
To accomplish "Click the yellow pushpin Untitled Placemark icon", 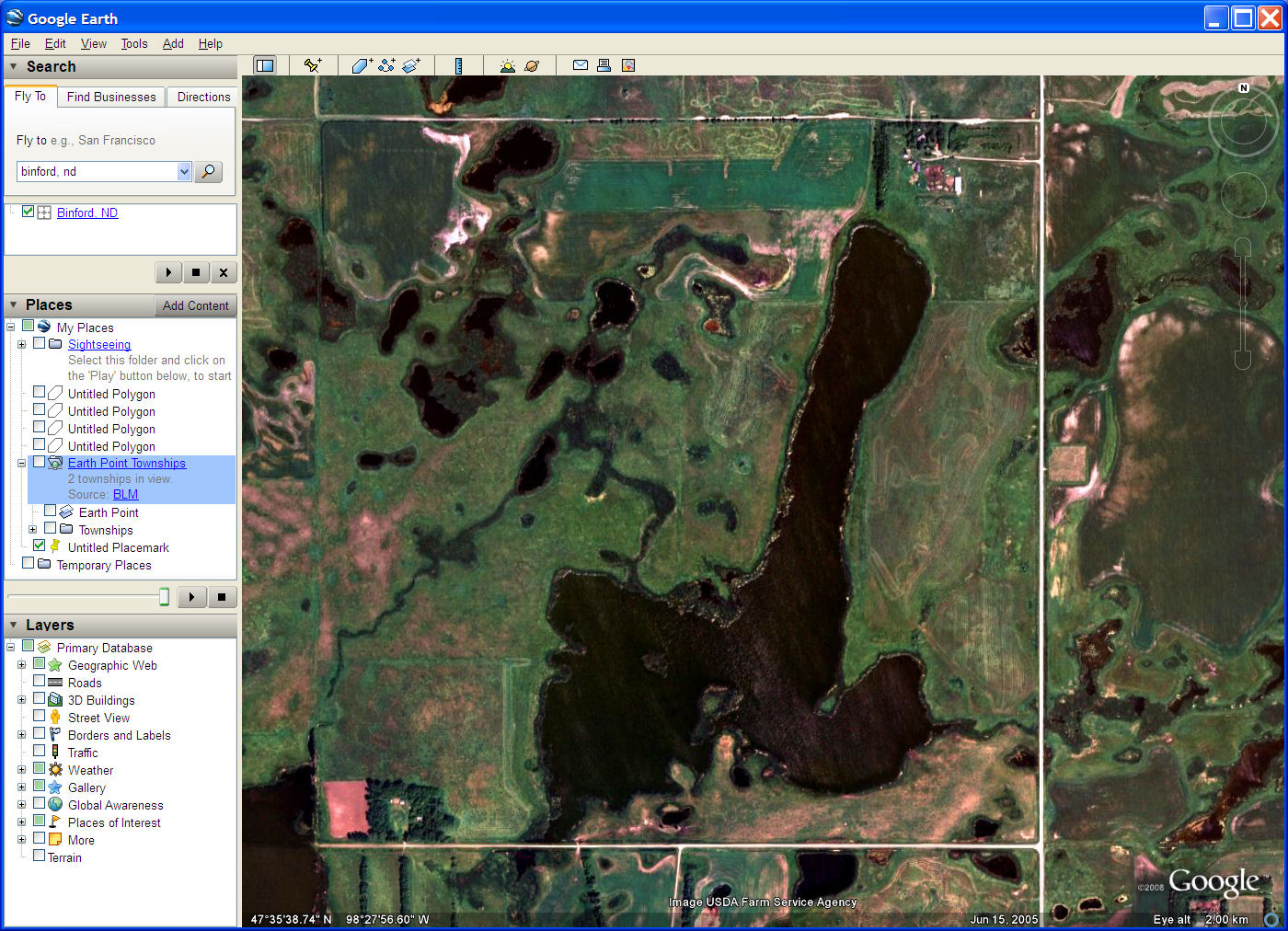I will [x=55, y=546].
